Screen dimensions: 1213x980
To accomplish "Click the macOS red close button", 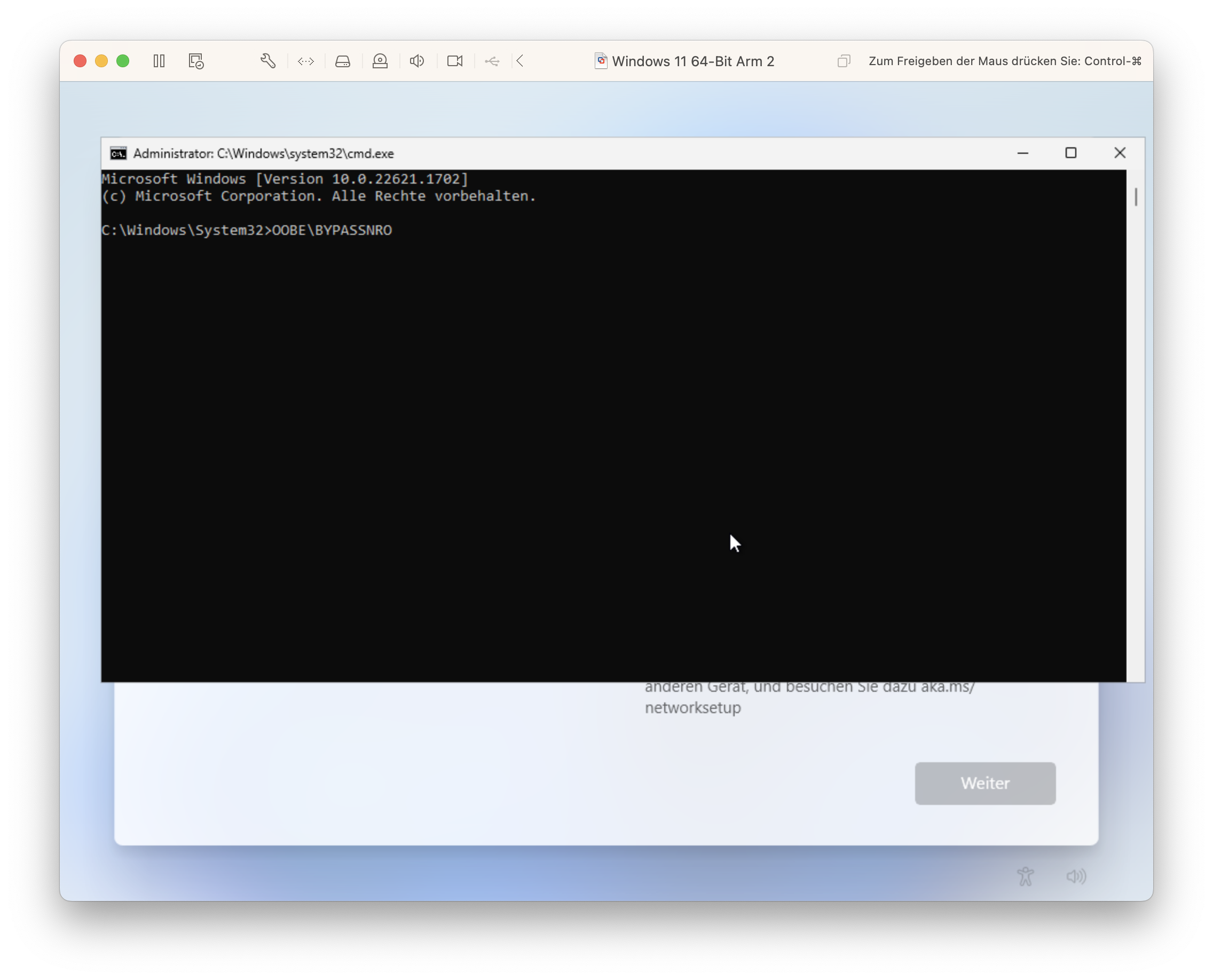I will click(x=80, y=61).
